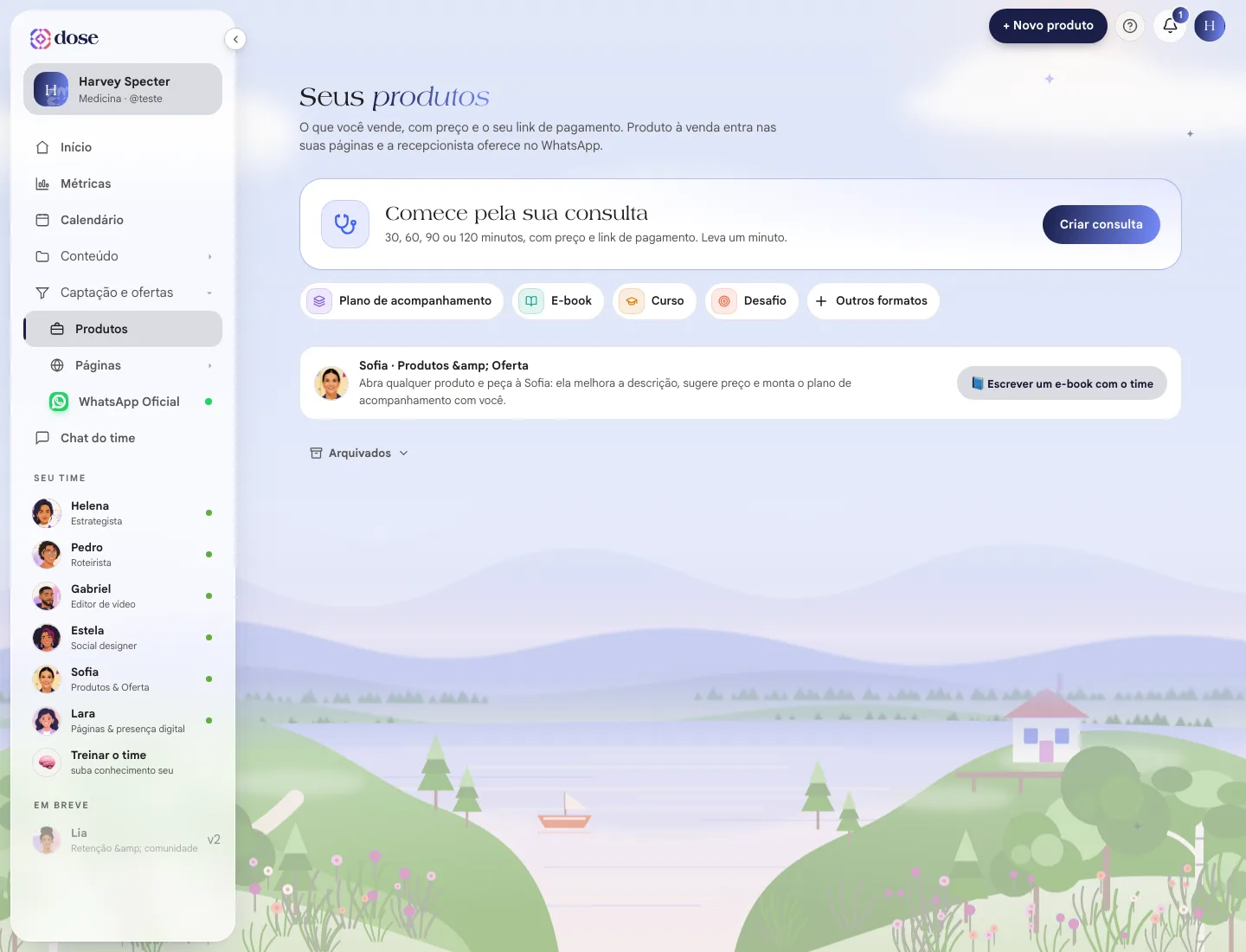The height and width of the screenshot is (952, 1246).
Task: Expand the Arquivados chevron
Action: coord(403,453)
